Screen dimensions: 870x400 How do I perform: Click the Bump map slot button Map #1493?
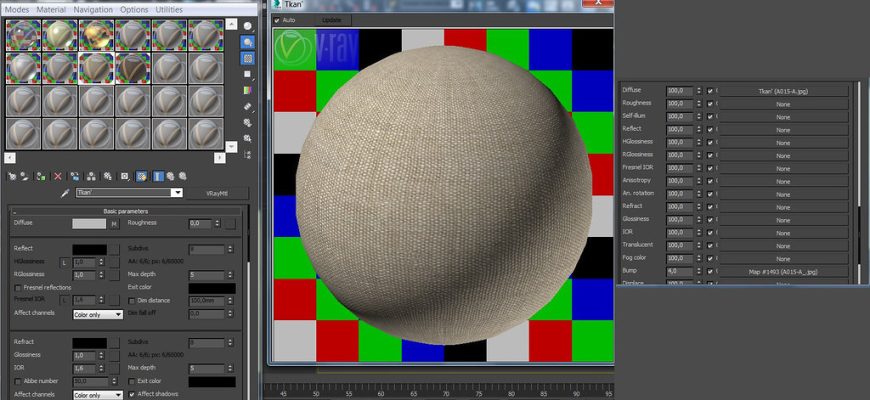pos(783,271)
